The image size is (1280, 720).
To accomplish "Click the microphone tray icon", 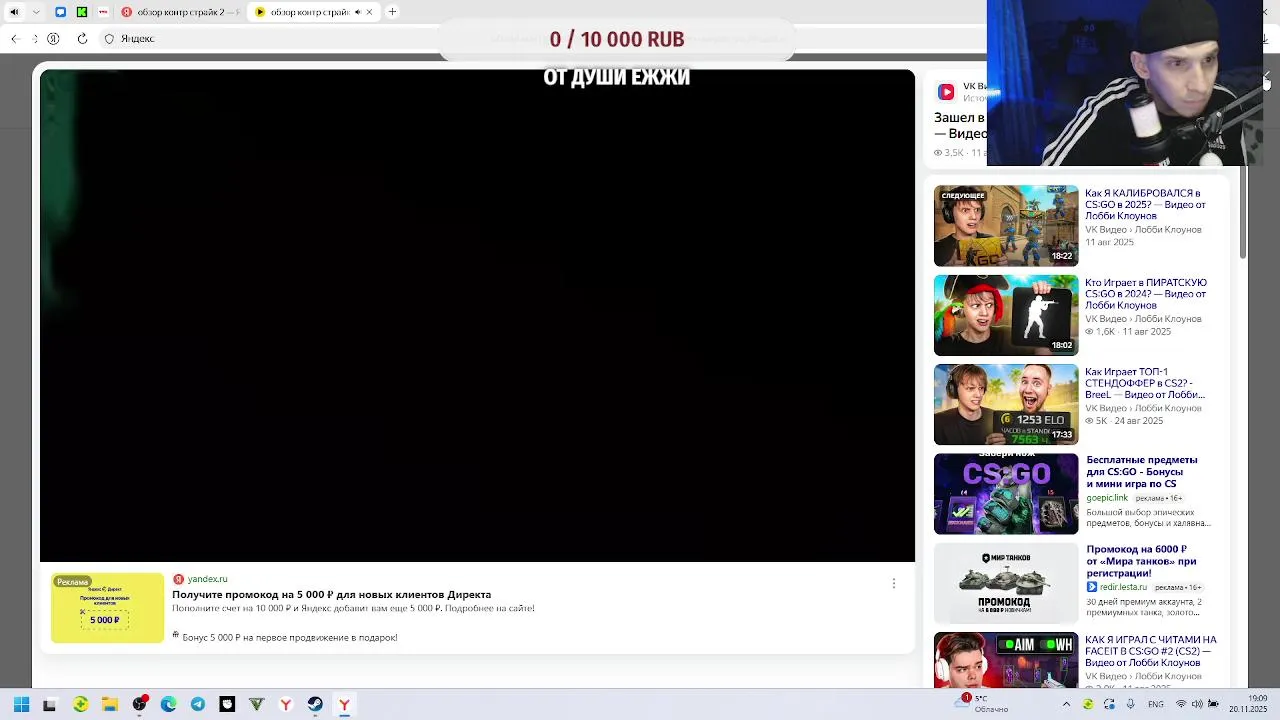I will coord(1131,705).
